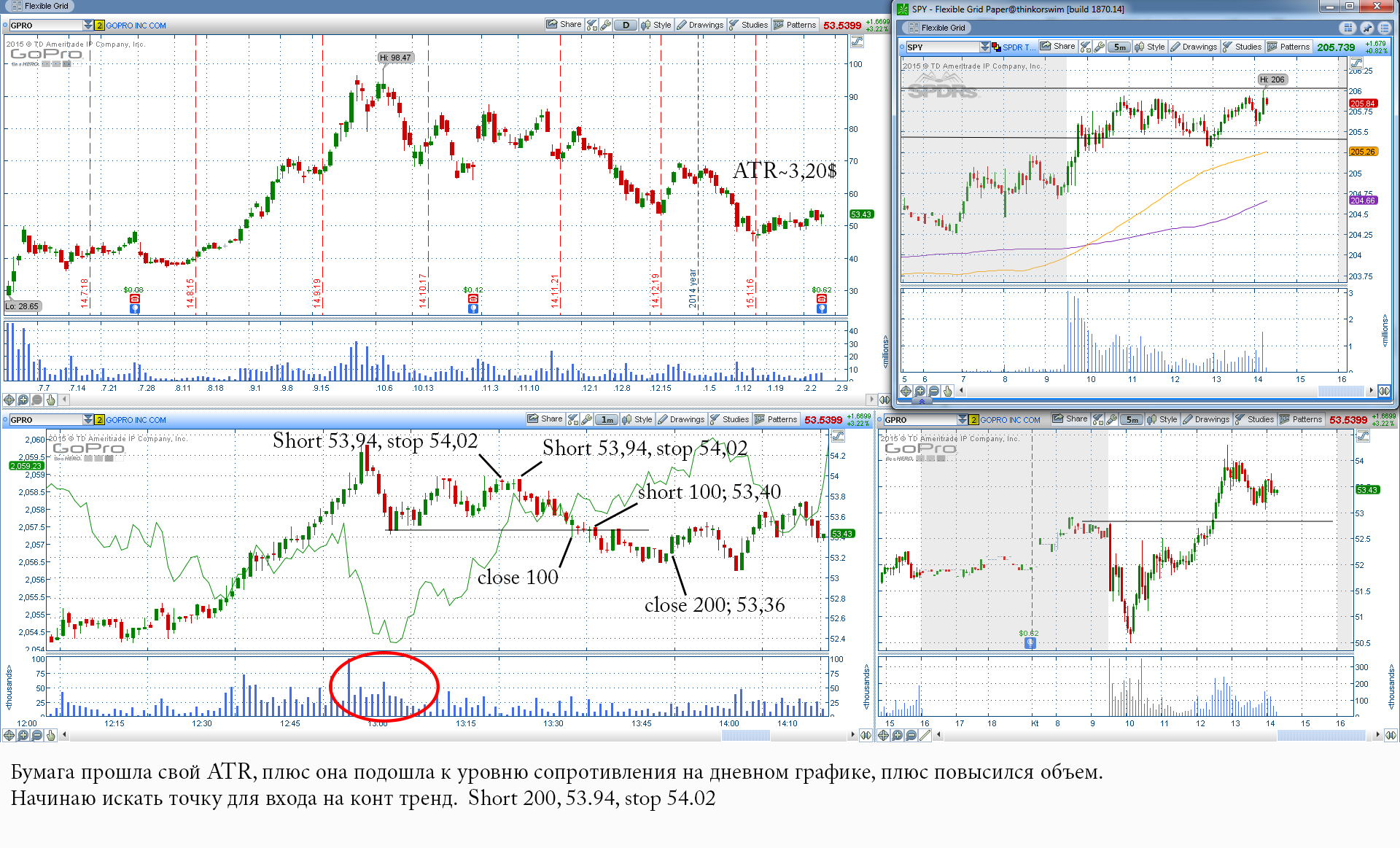Open Style in the 1m GPRO chart
1400x848 pixels.
pos(637,419)
